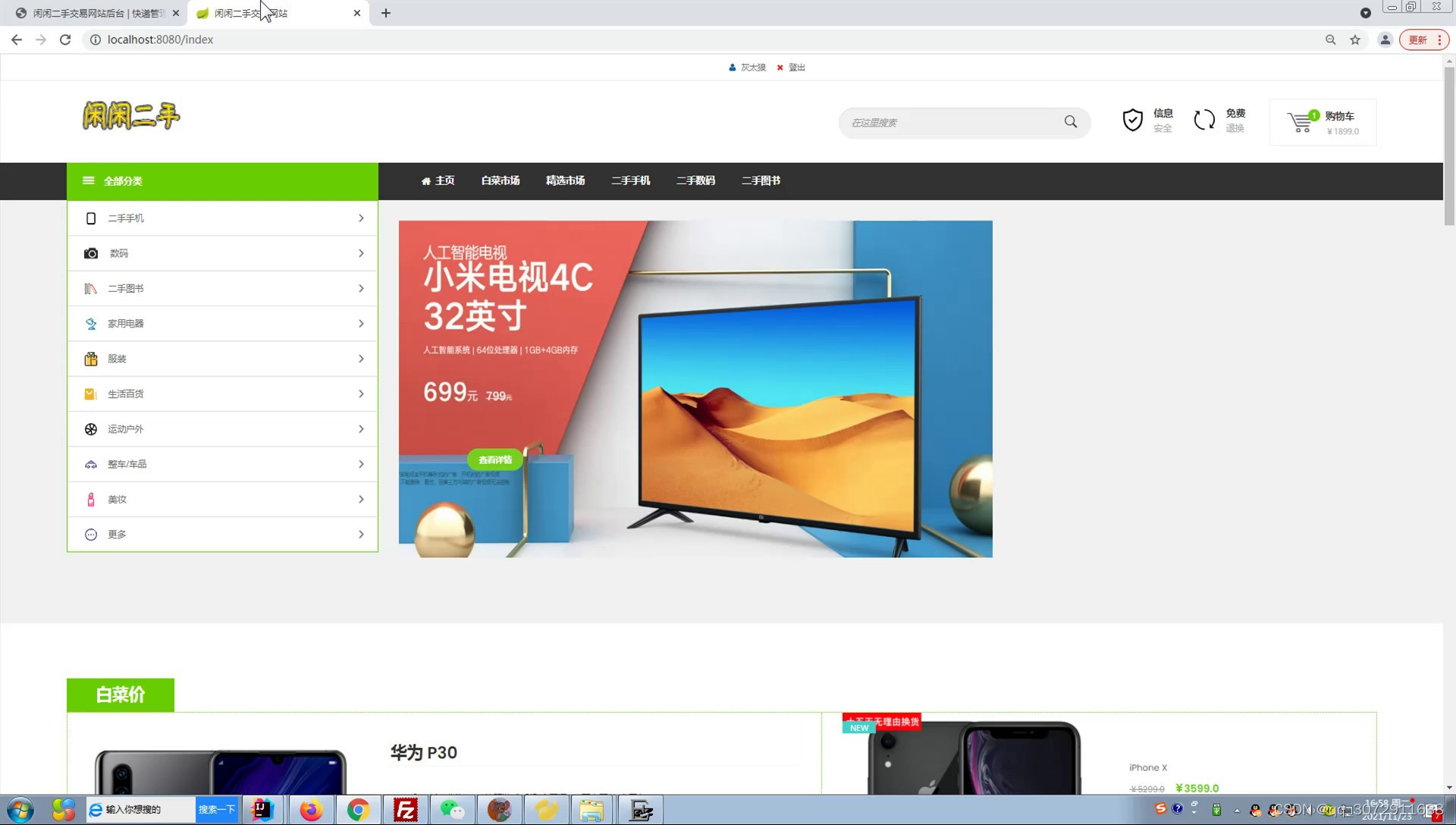Click the free return cycle icon
Screen dimensions: 1456x825
[x=1204, y=120]
